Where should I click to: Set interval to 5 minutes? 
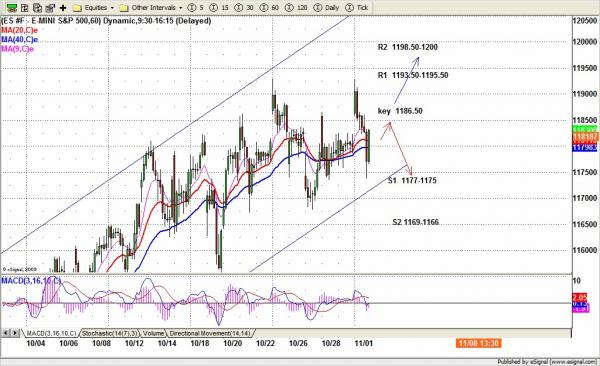point(196,8)
